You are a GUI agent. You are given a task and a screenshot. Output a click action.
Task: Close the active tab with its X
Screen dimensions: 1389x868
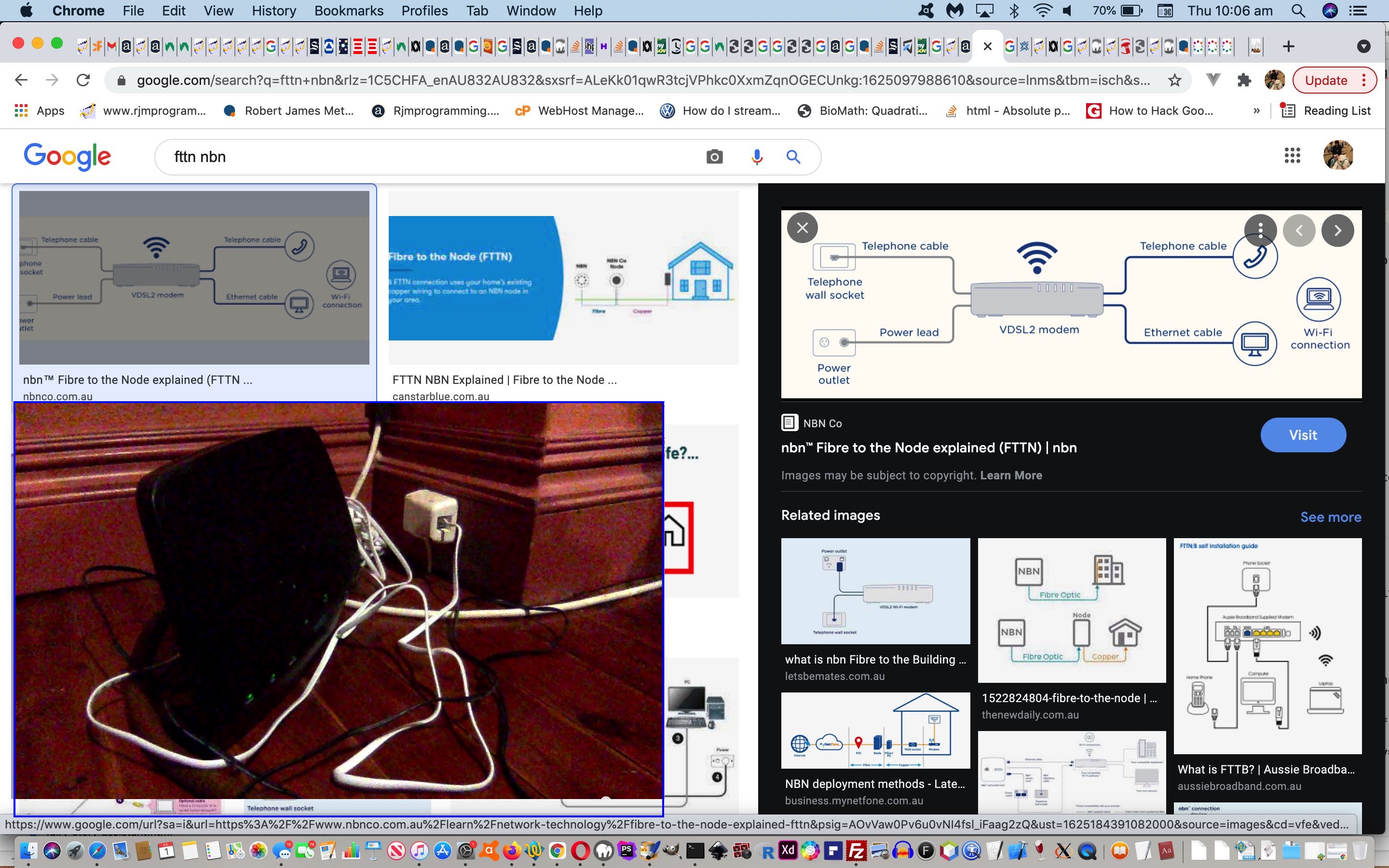pyautogui.click(x=988, y=46)
